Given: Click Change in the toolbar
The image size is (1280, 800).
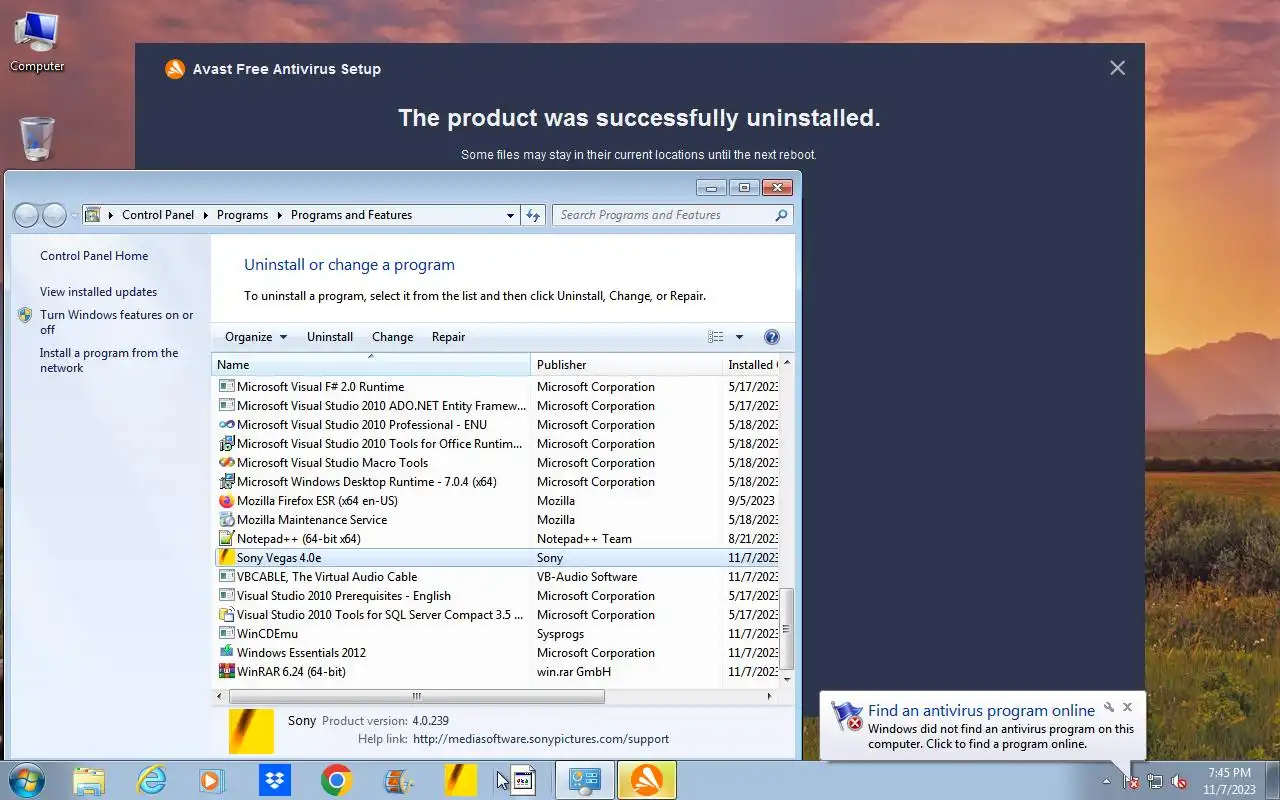Looking at the screenshot, I should click(x=392, y=337).
